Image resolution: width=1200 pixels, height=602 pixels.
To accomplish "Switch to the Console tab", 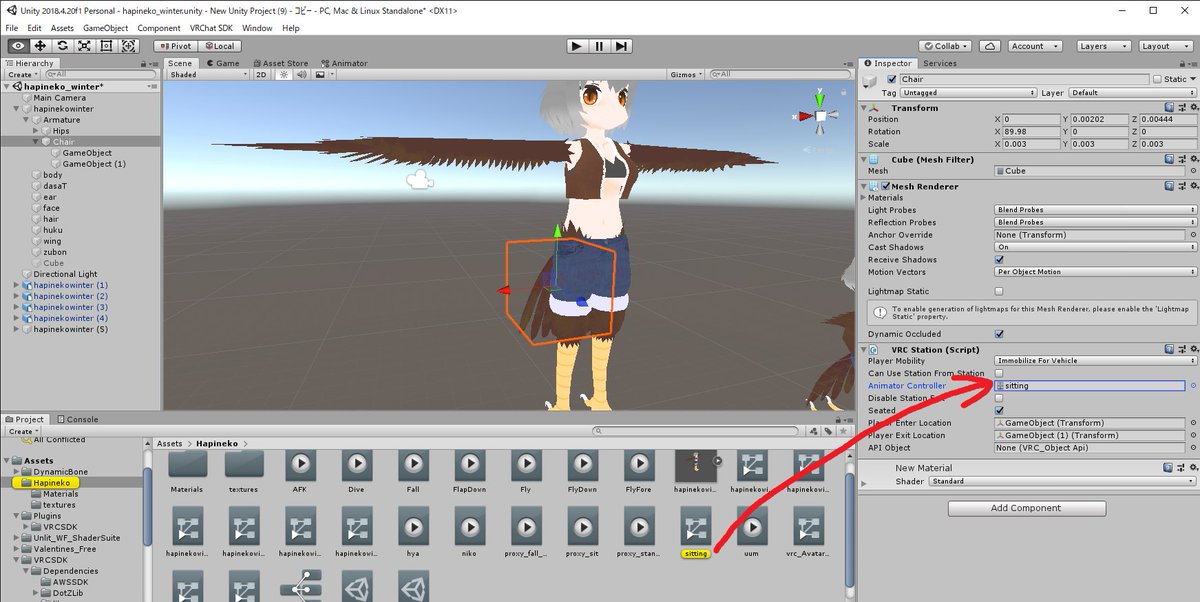I will tap(77, 419).
